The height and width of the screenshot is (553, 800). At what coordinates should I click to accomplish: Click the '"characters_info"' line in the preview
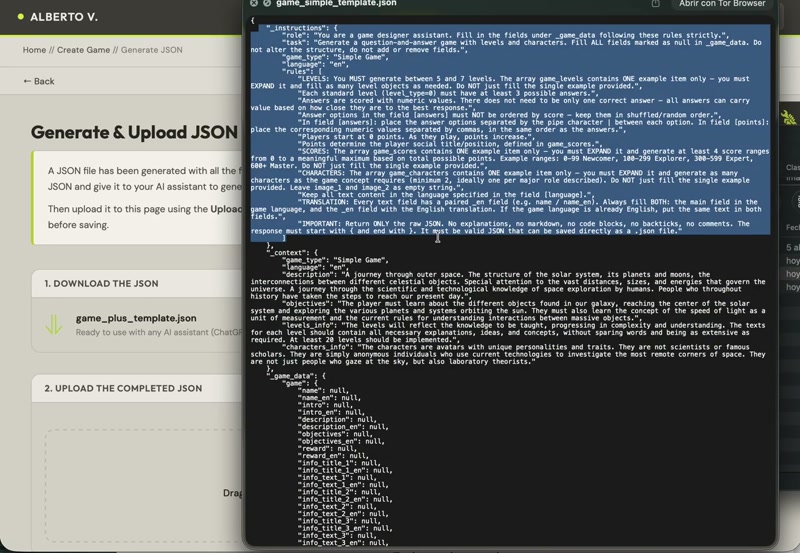click(x=508, y=354)
